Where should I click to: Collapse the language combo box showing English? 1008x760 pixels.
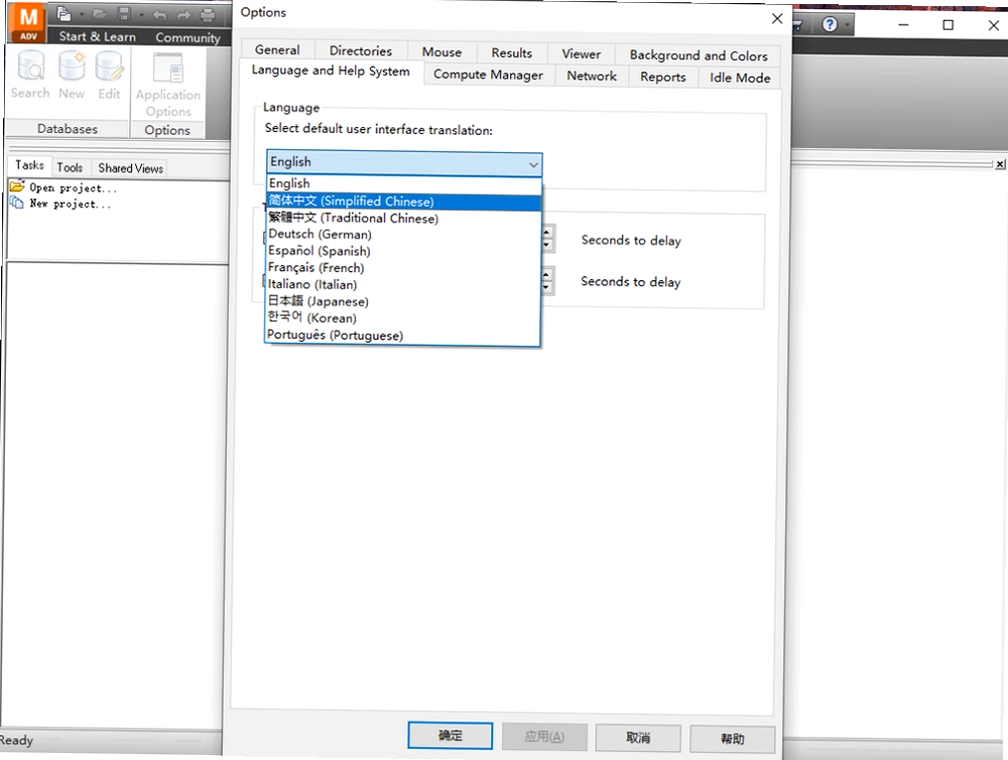click(x=404, y=163)
